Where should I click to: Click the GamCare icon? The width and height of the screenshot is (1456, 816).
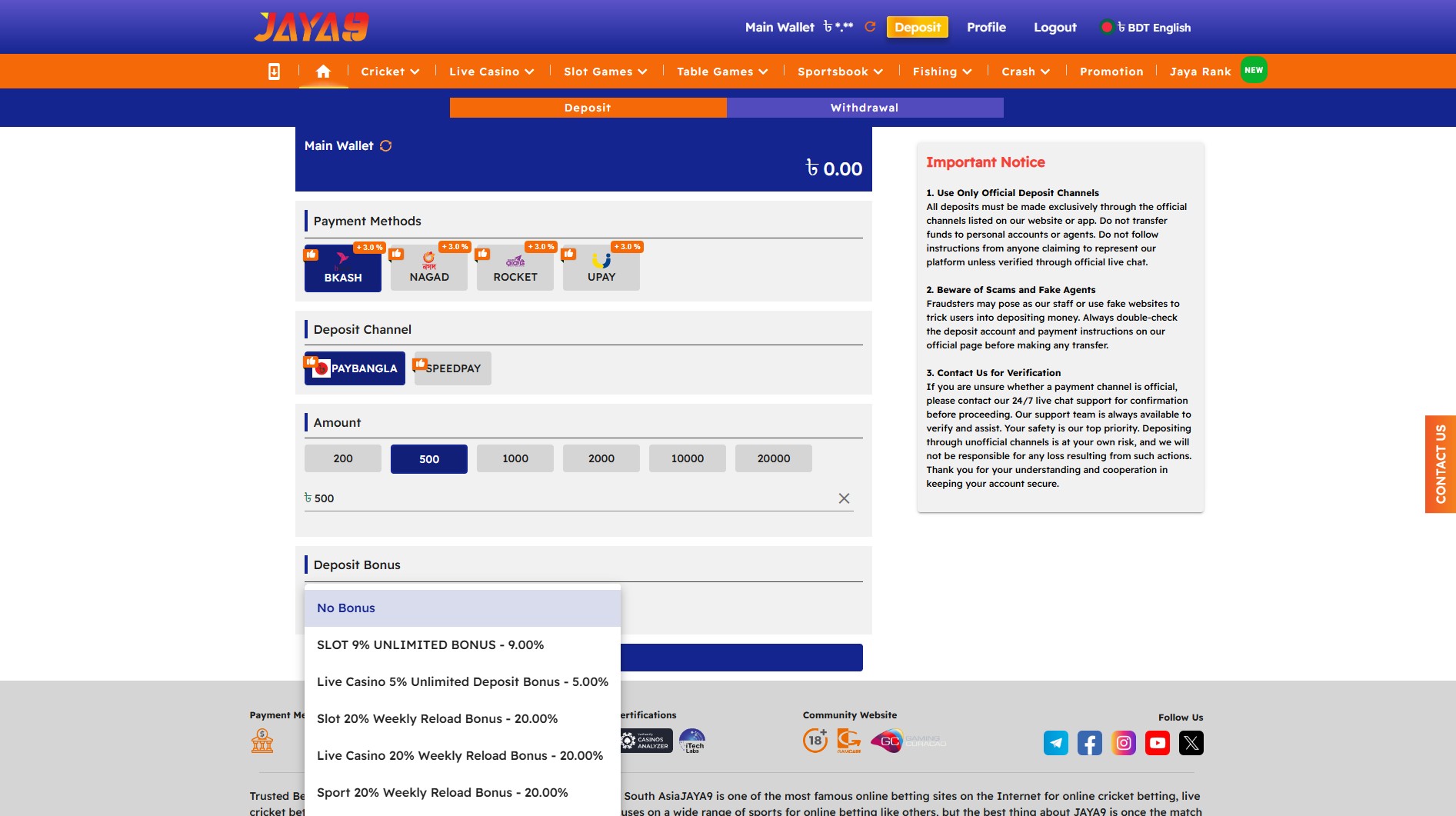[x=849, y=741]
